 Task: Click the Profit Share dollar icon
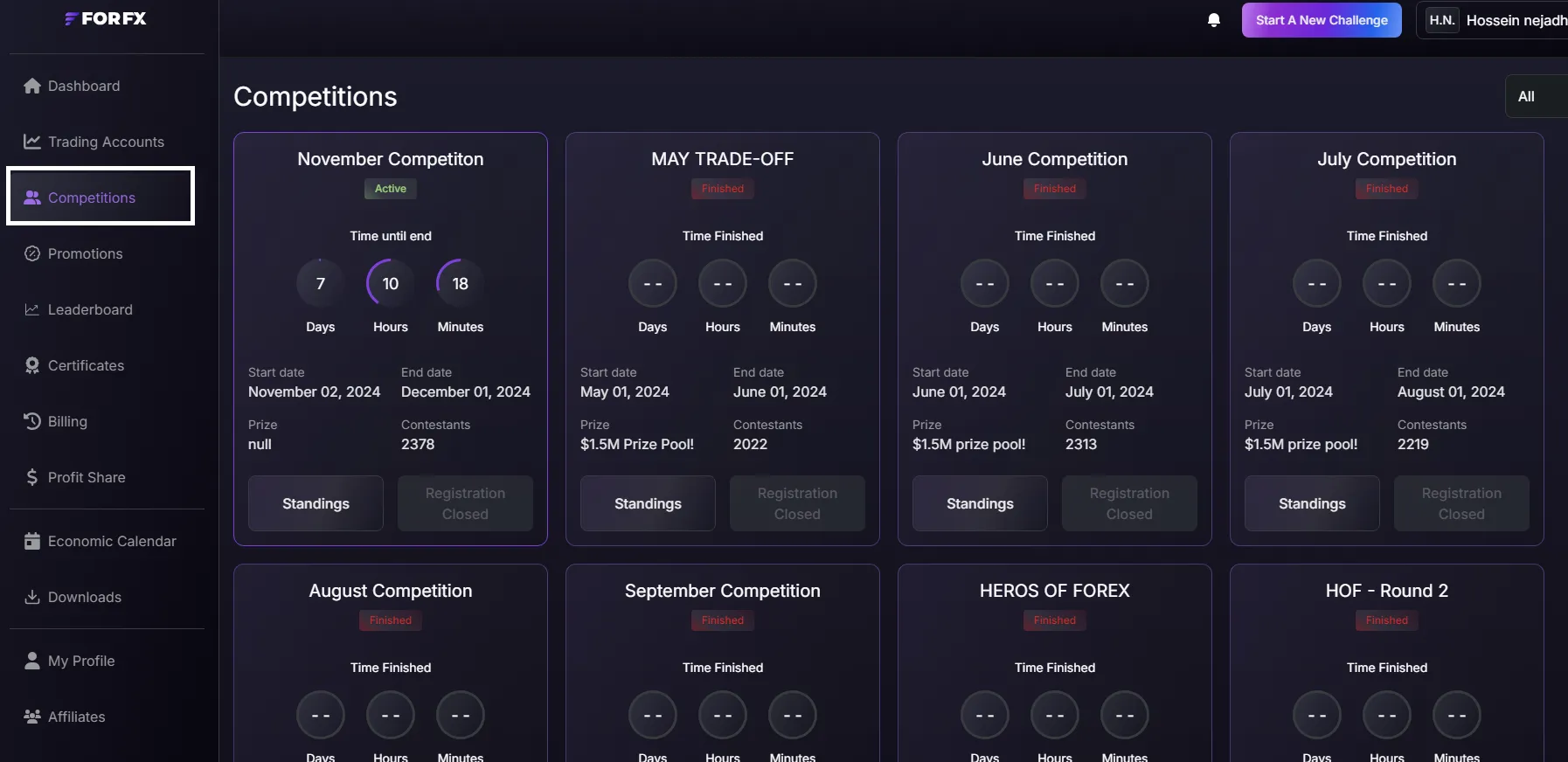coord(31,477)
